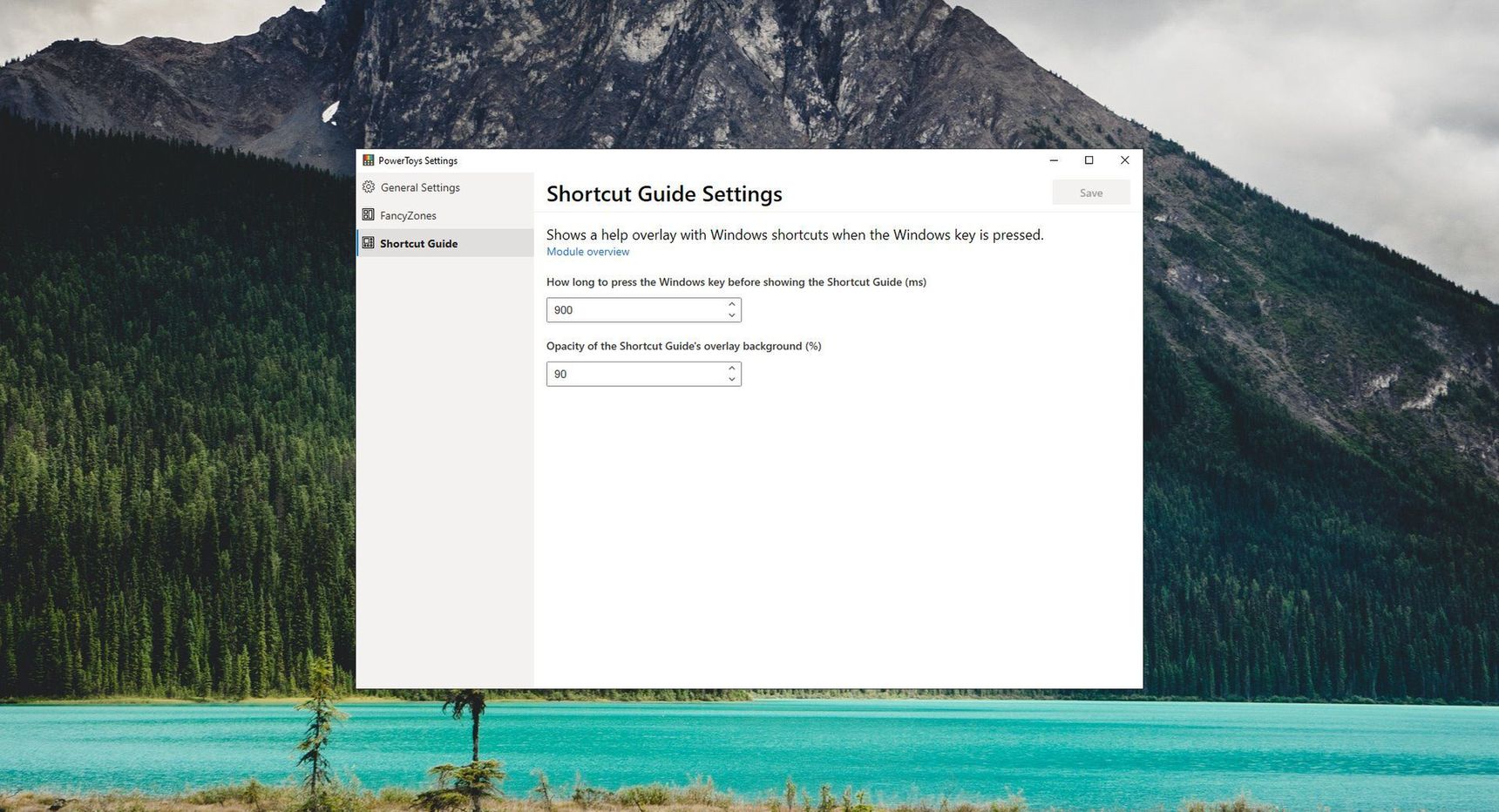This screenshot has height=812, width=1499.
Task: Increase the overlay background opacity value
Action: coord(732,368)
